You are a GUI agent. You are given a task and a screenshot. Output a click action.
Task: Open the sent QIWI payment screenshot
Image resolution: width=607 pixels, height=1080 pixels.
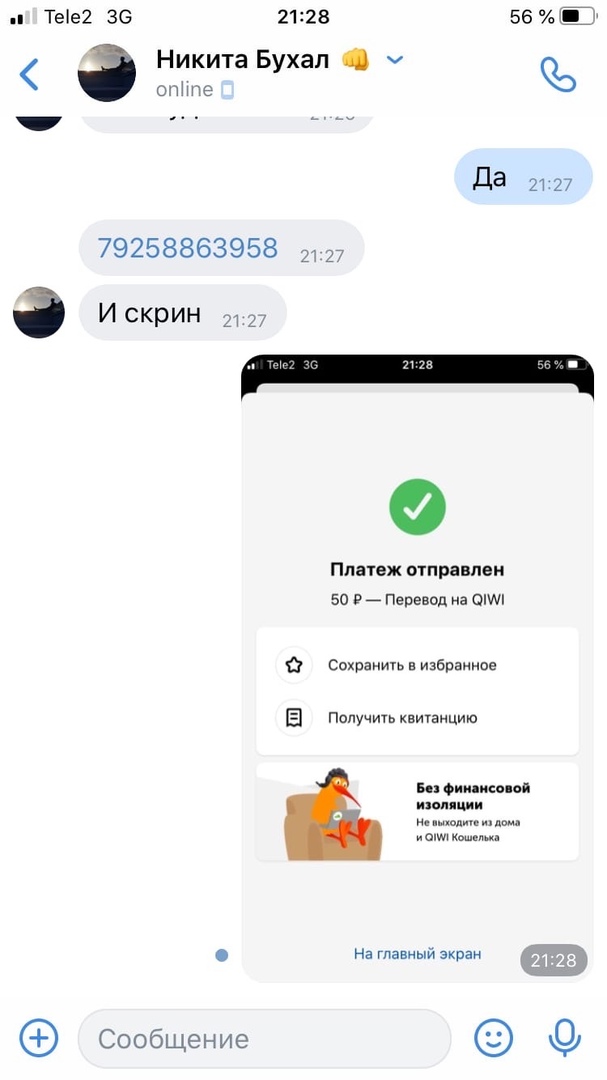(x=418, y=668)
